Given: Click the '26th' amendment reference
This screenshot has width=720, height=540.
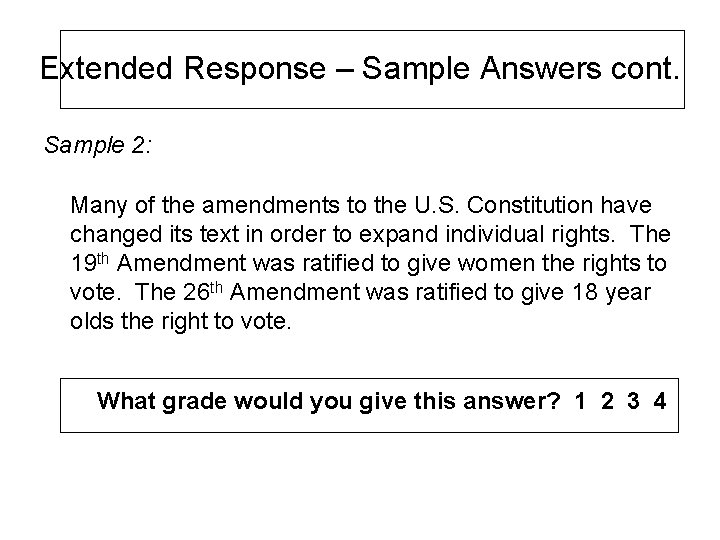Looking at the screenshot, I should click(x=202, y=292).
